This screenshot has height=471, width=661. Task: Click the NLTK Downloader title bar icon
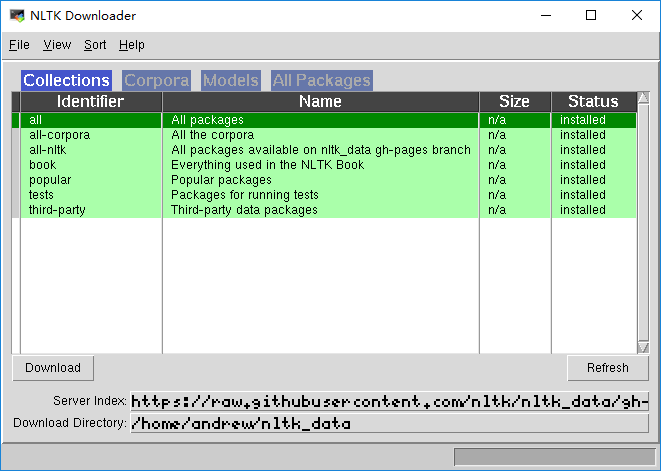tap(17, 16)
